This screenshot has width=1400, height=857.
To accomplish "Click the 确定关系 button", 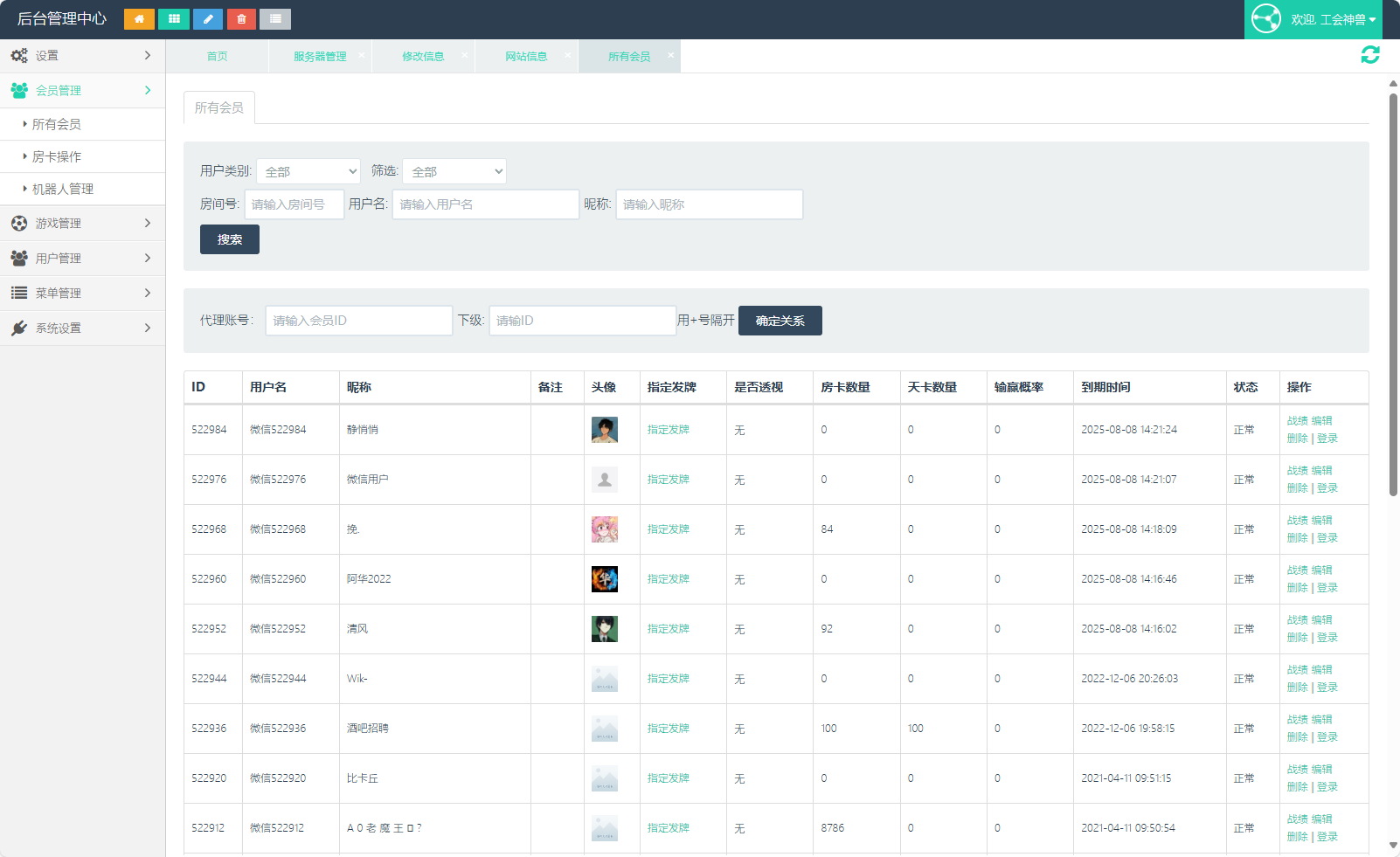I will coord(780,321).
